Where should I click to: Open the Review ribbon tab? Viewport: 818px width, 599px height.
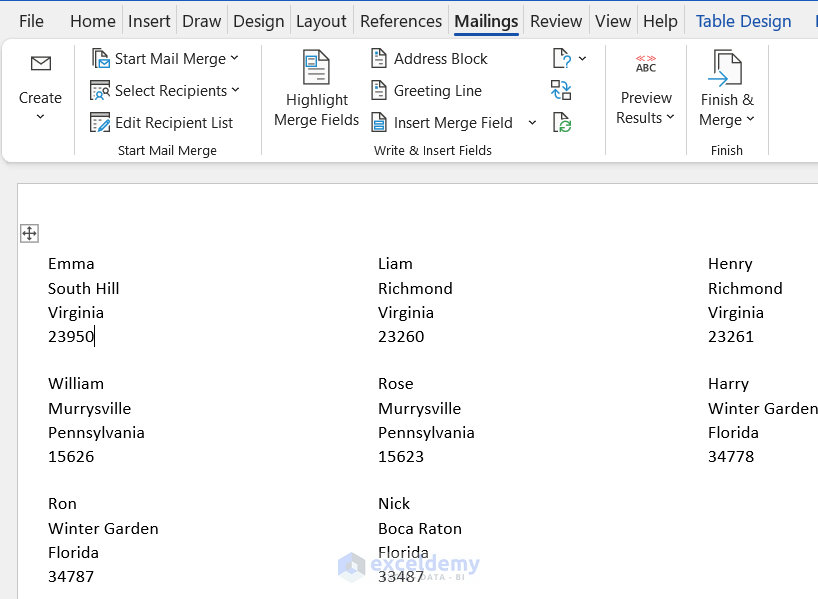pos(555,20)
